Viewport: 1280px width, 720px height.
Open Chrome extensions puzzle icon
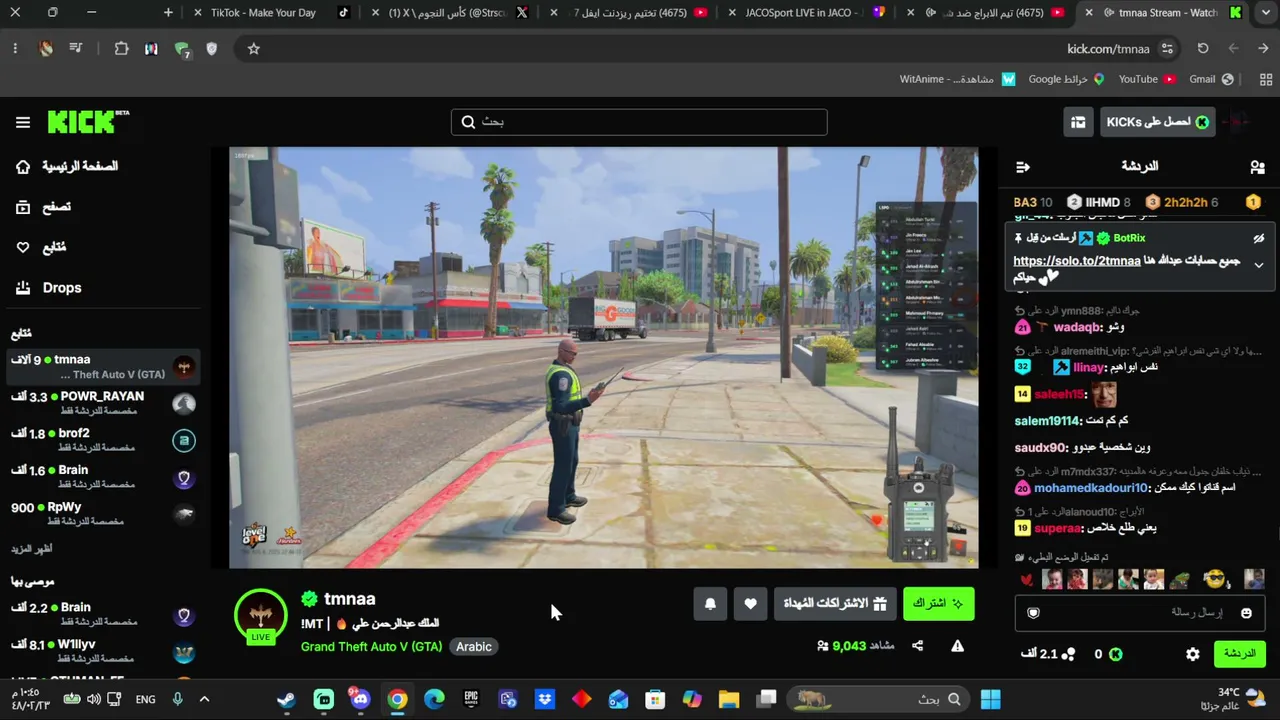click(x=121, y=48)
